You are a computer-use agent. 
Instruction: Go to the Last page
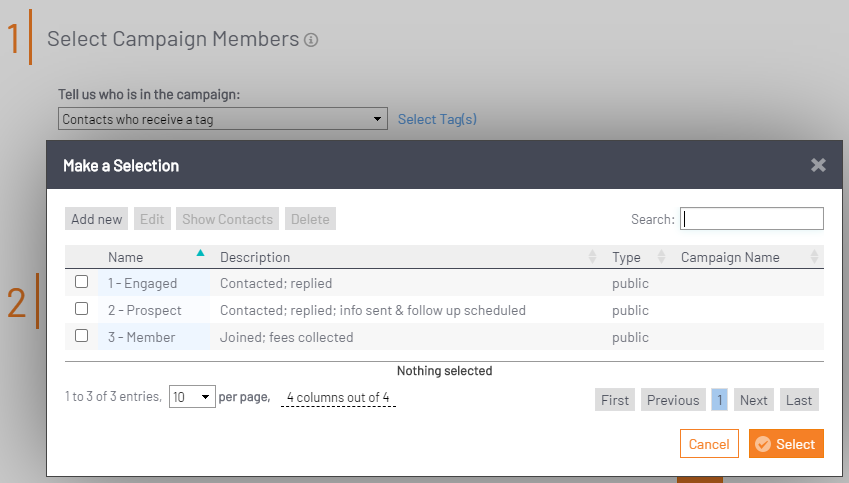click(x=799, y=400)
